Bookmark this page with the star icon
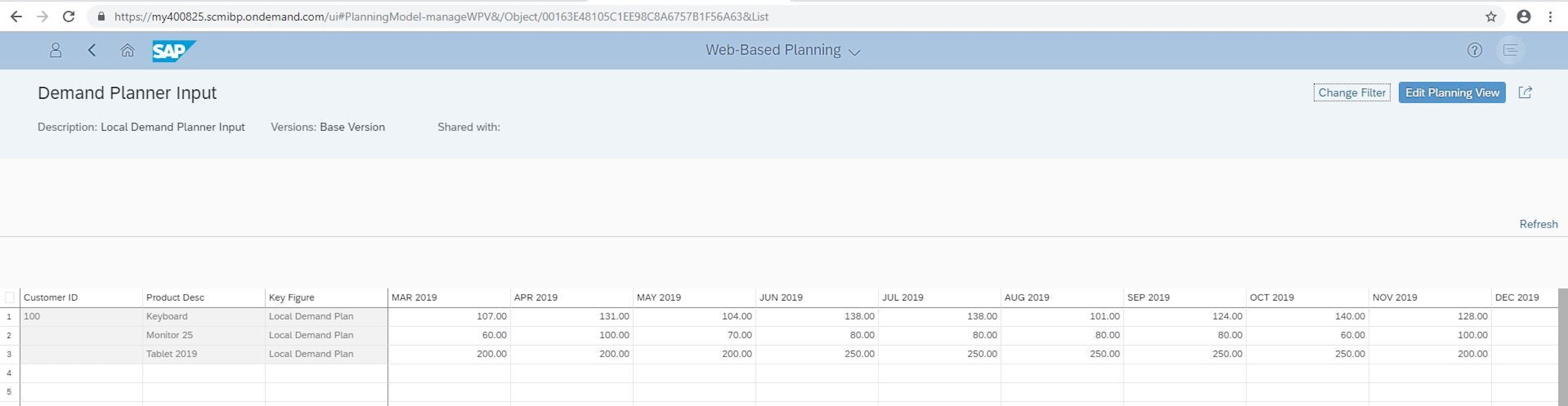 click(x=1491, y=16)
